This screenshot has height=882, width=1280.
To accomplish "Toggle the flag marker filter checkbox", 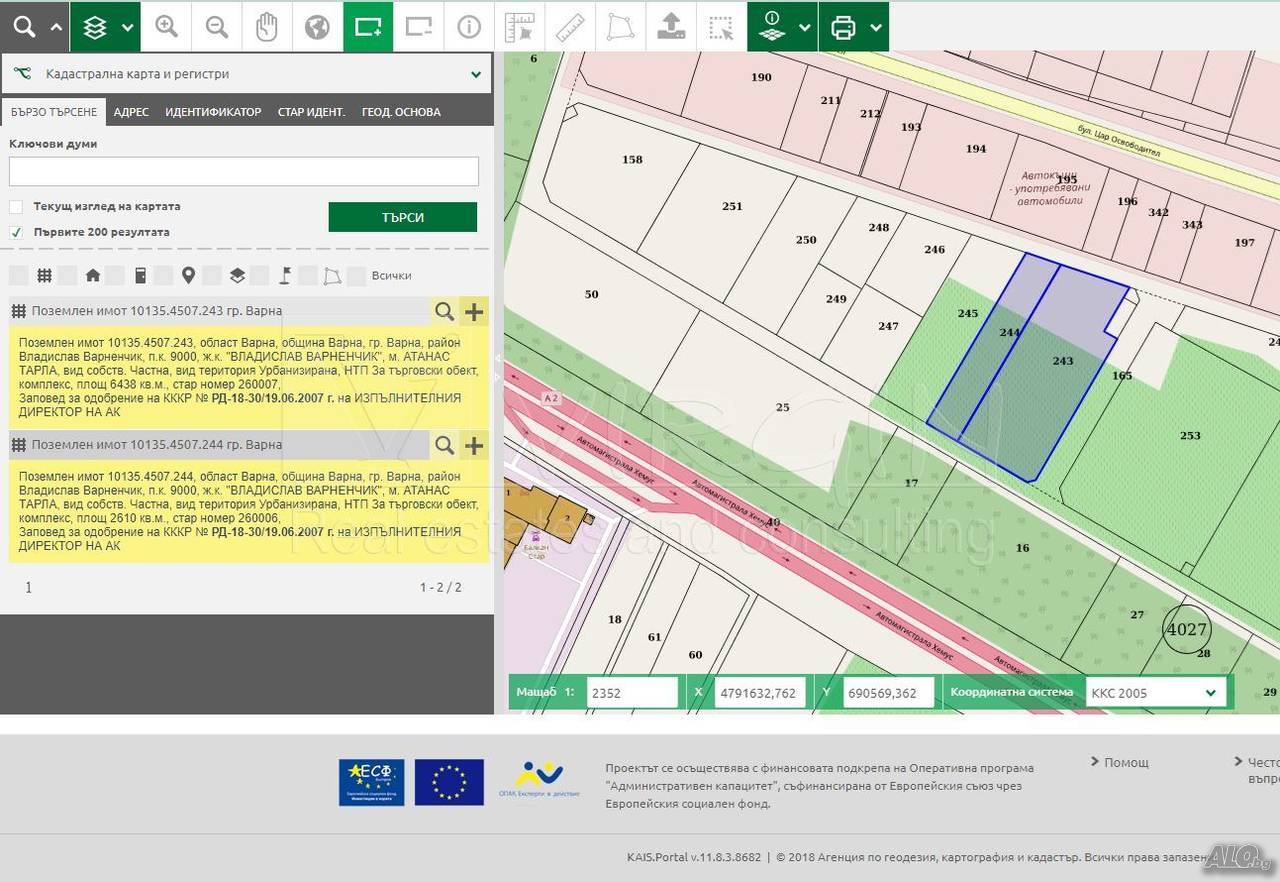I will tap(259, 275).
